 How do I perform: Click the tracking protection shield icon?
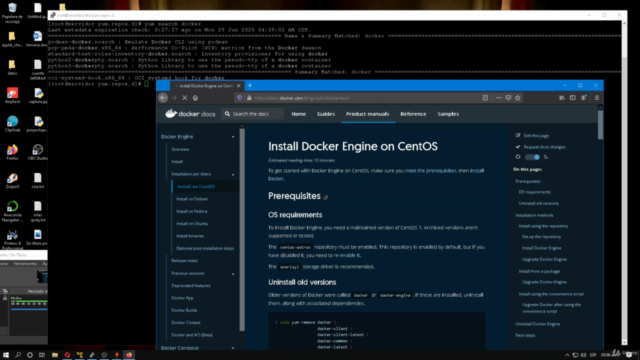[x=240, y=98]
